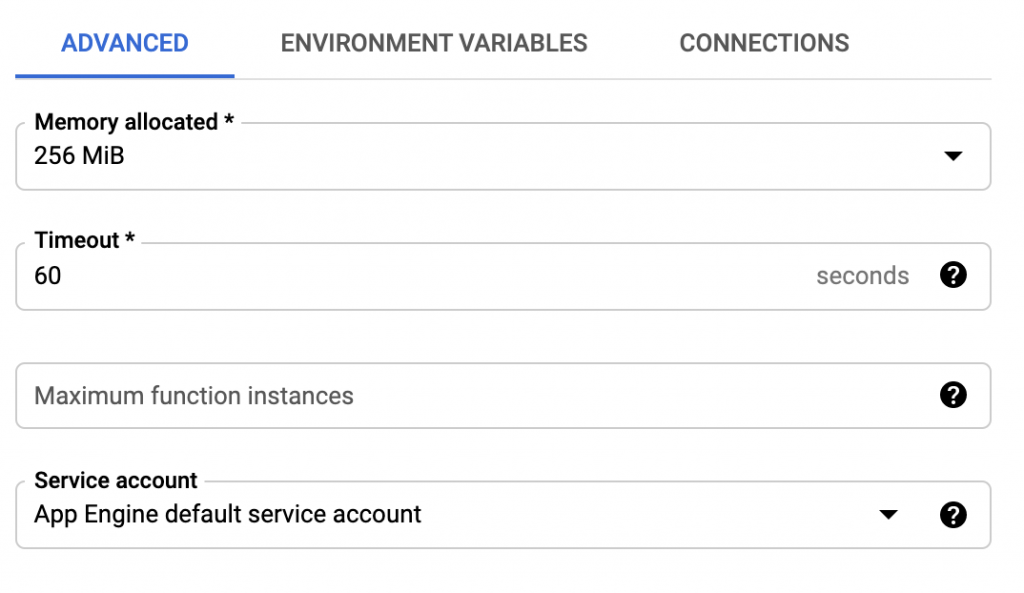Click the question mark near Maximum function instances
The width and height of the screenshot is (1024, 593).
tap(953, 396)
